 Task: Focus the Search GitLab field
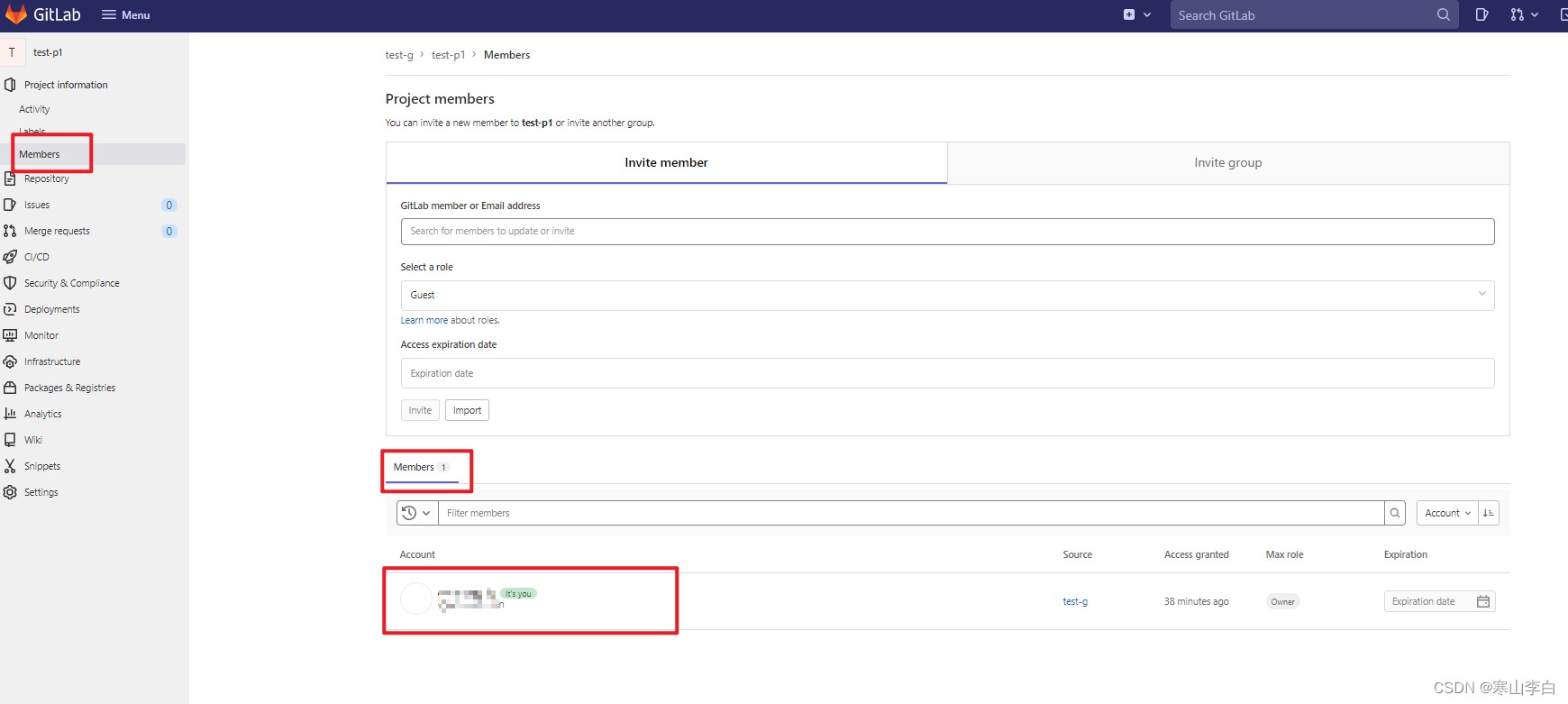point(1314,15)
